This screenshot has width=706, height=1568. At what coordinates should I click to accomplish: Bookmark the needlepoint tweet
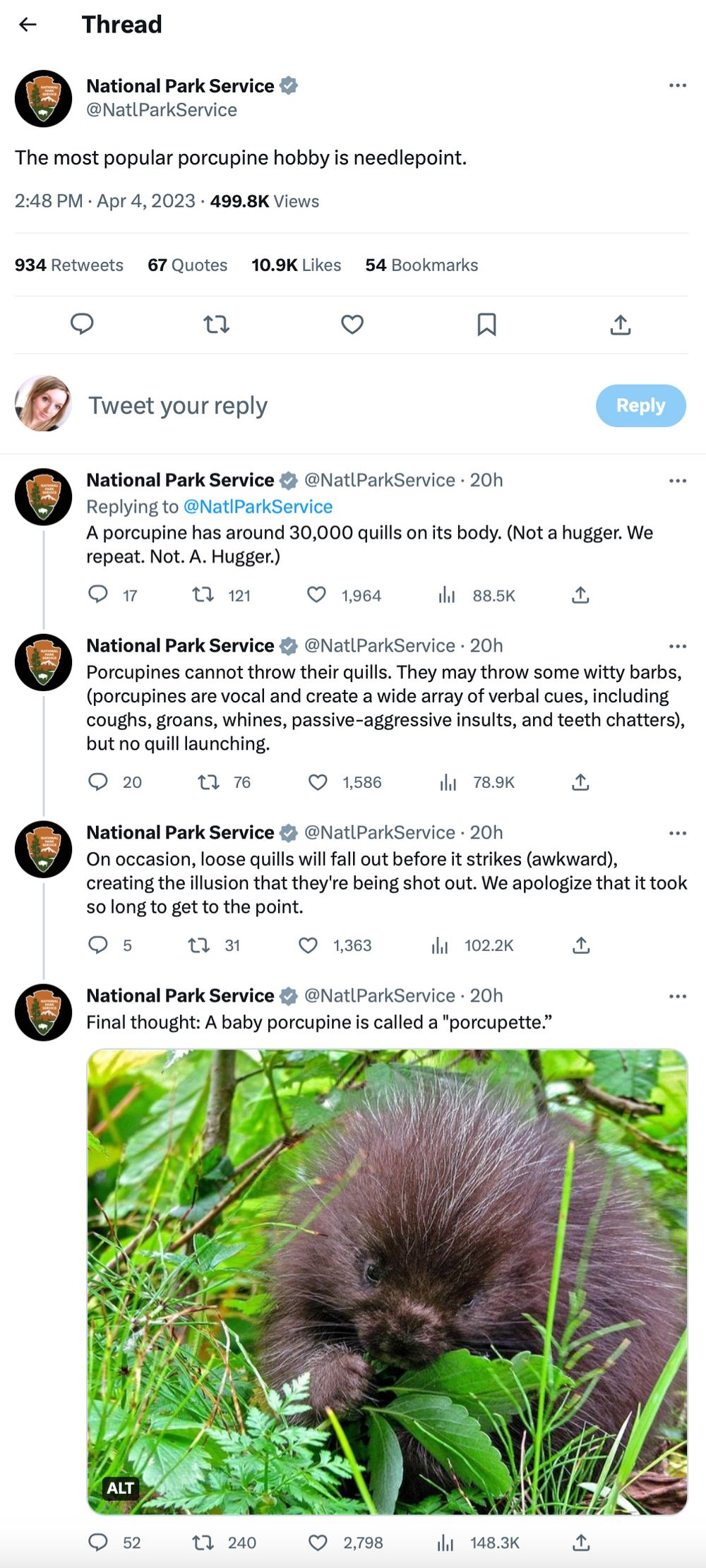(486, 325)
